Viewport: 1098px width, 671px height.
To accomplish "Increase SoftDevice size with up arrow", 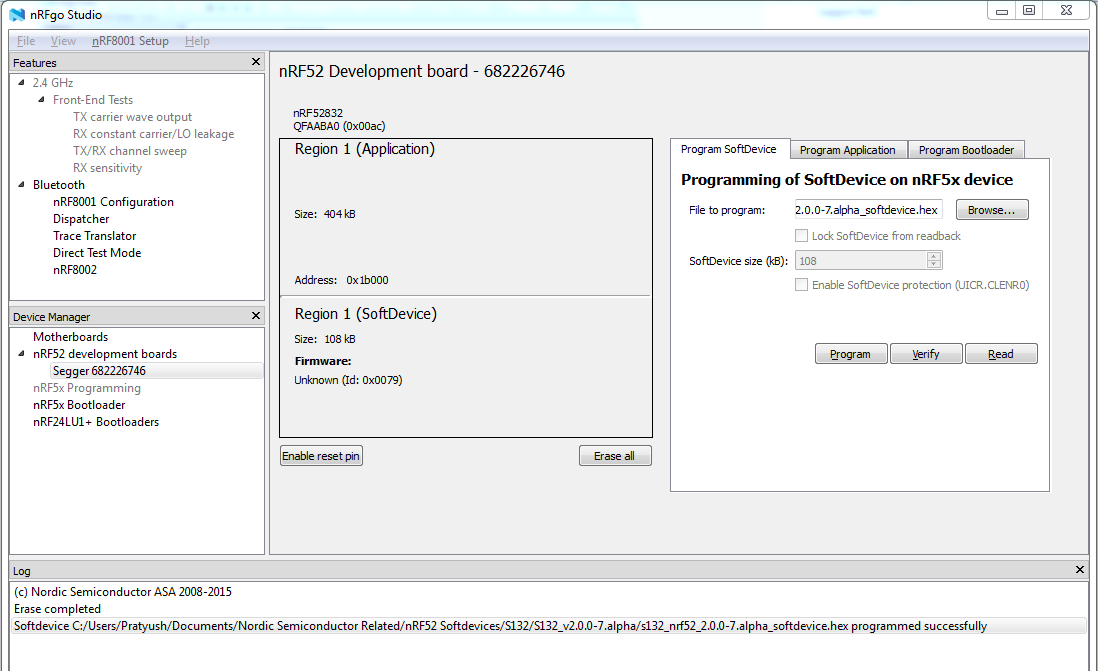I will [933, 256].
